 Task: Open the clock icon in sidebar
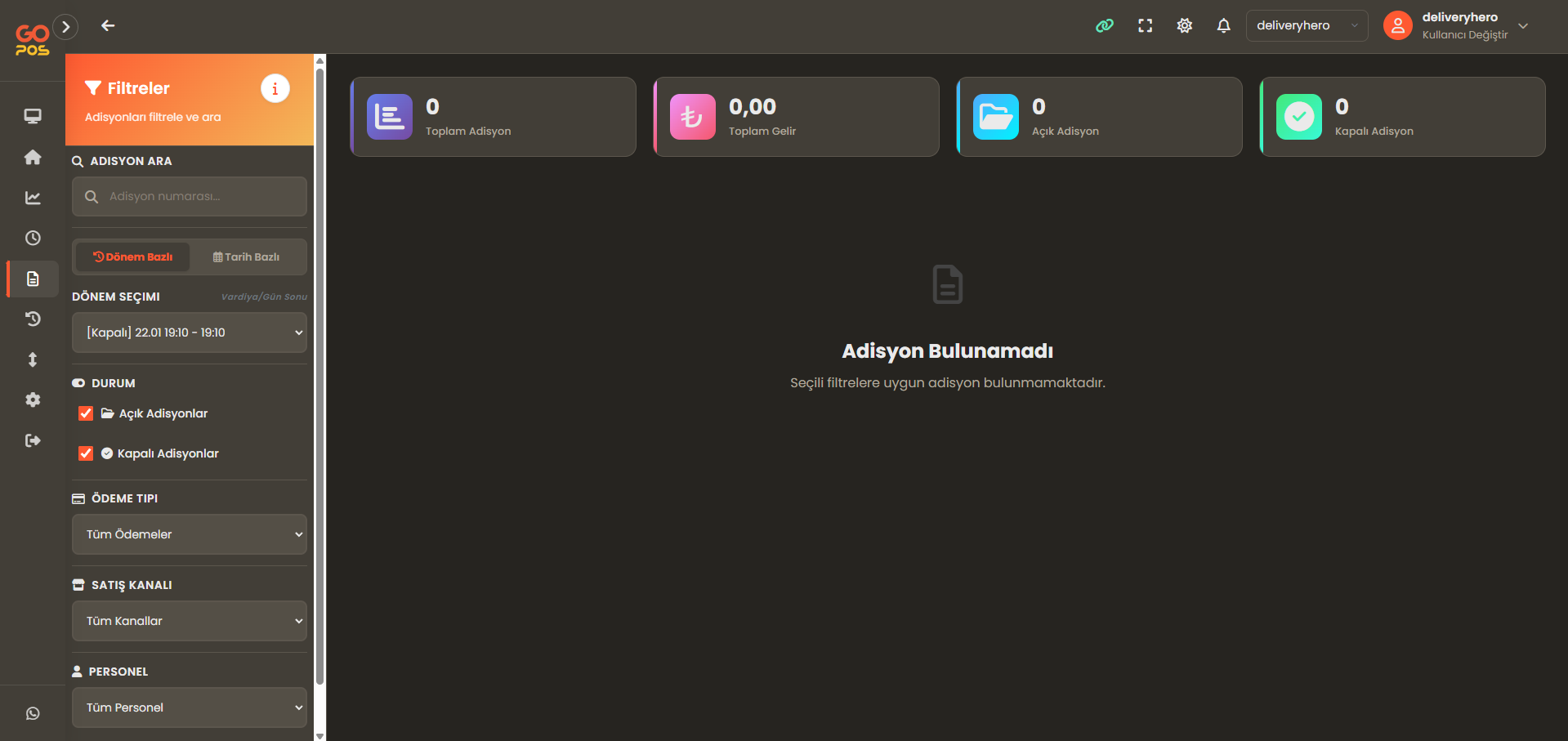(x=33, y=238)
